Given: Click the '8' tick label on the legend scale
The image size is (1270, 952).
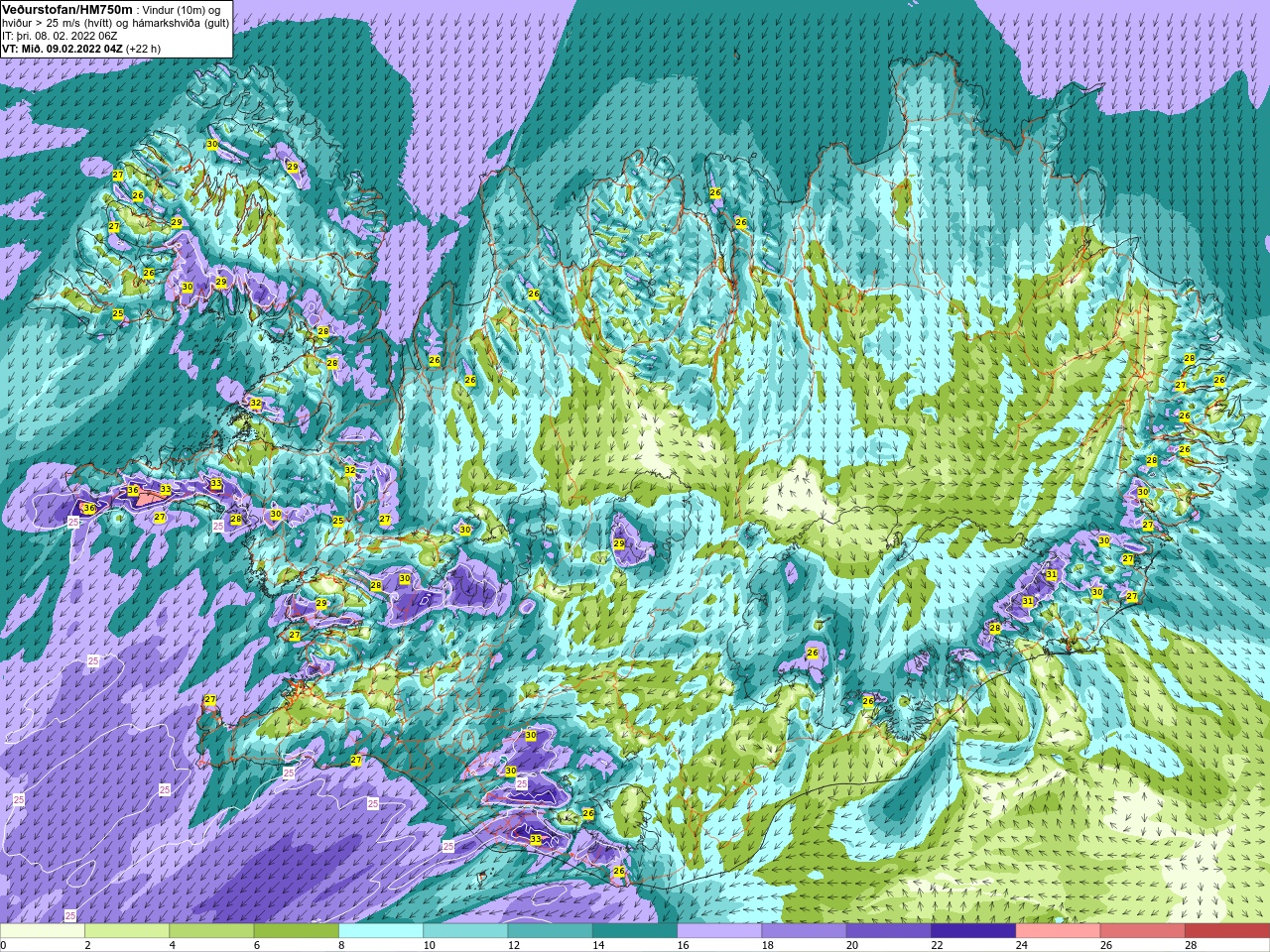Looking at the screenshot, I should (341, 945).
